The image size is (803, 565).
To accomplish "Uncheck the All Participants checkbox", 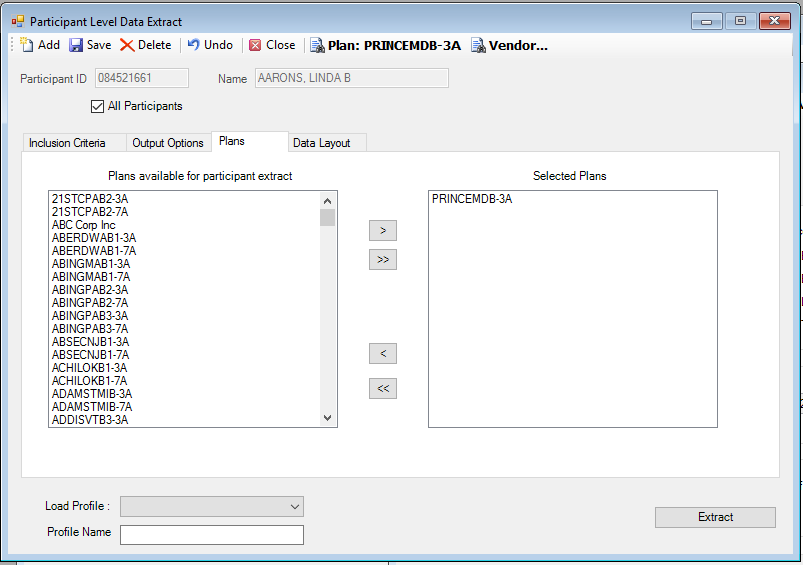I will (97, 106).
